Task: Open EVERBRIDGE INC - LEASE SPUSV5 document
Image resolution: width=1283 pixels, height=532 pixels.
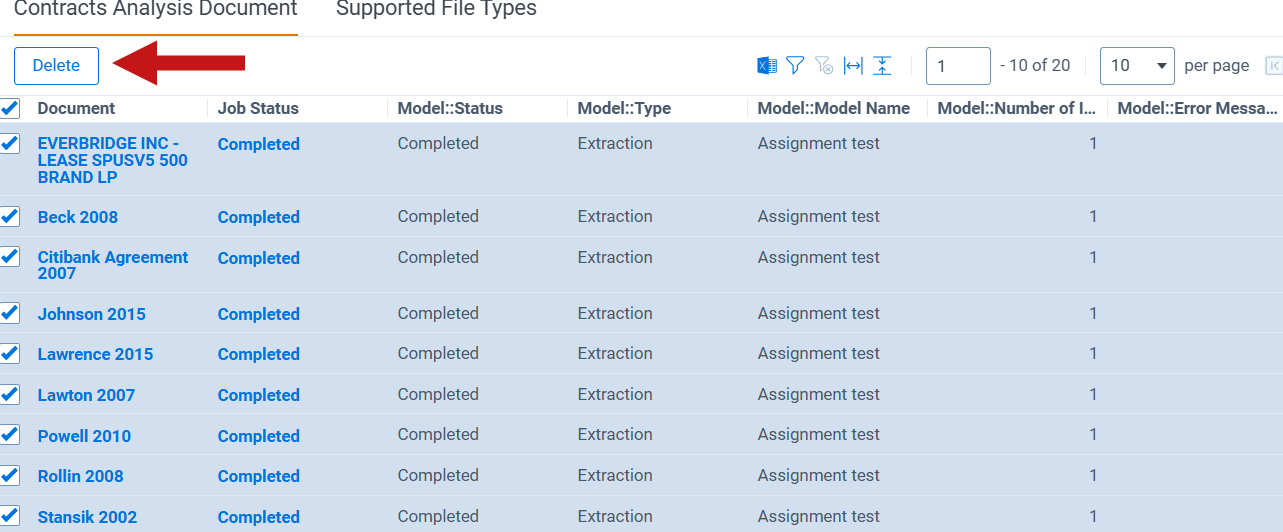Action: pos(113,161)
